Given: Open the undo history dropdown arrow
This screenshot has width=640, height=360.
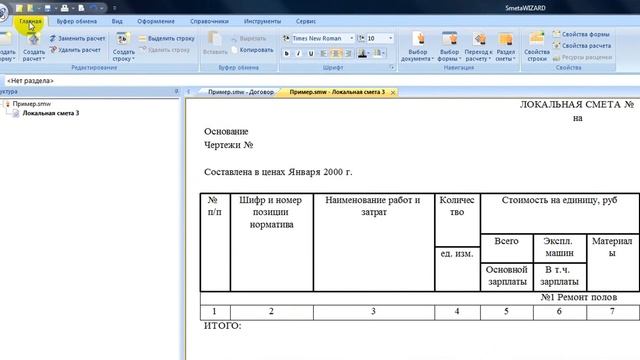Looking at the screenshot, I should tap(101, 8).
